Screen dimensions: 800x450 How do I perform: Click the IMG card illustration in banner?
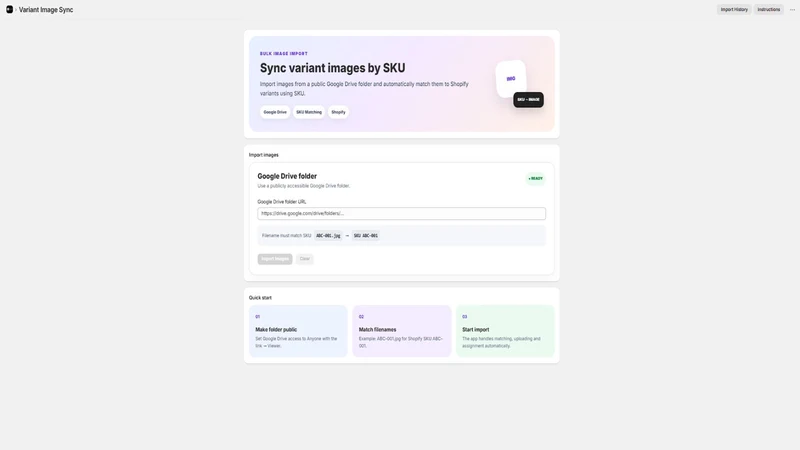click(x=511, y=78)
